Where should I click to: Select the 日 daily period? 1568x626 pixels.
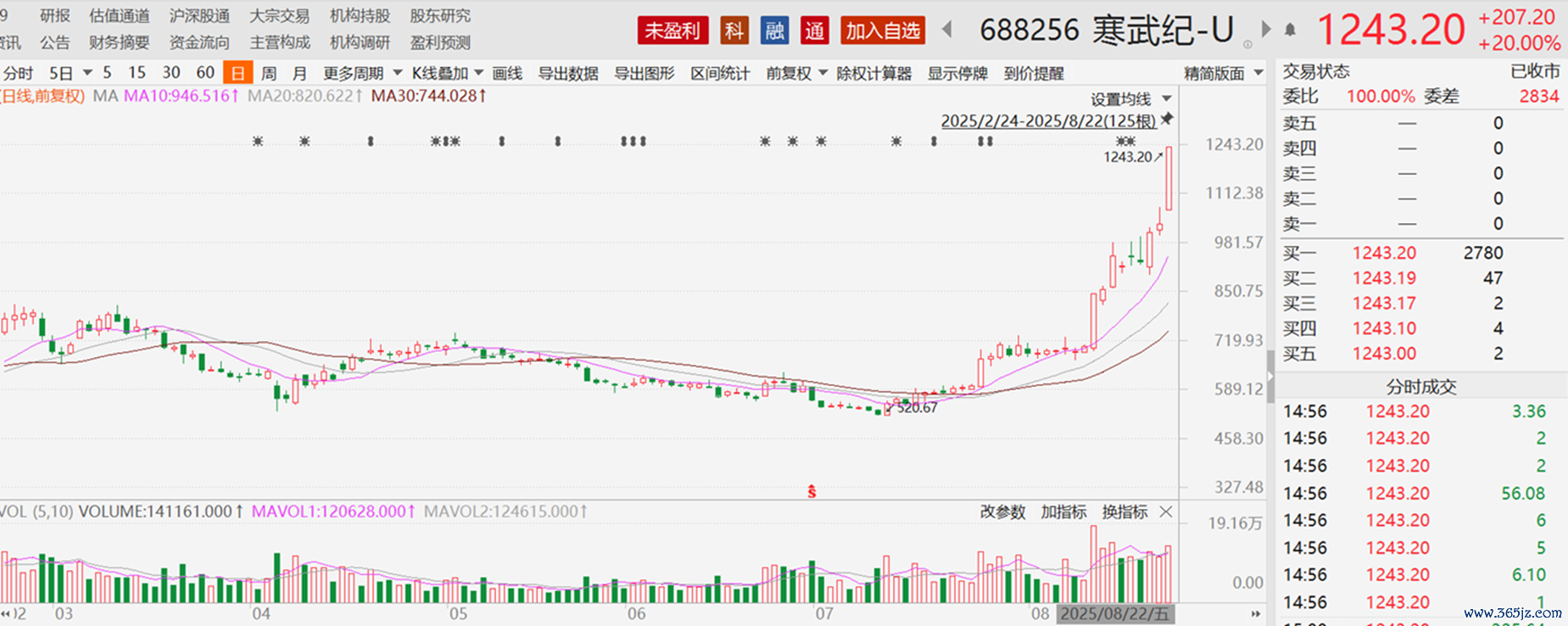(237, 73)
